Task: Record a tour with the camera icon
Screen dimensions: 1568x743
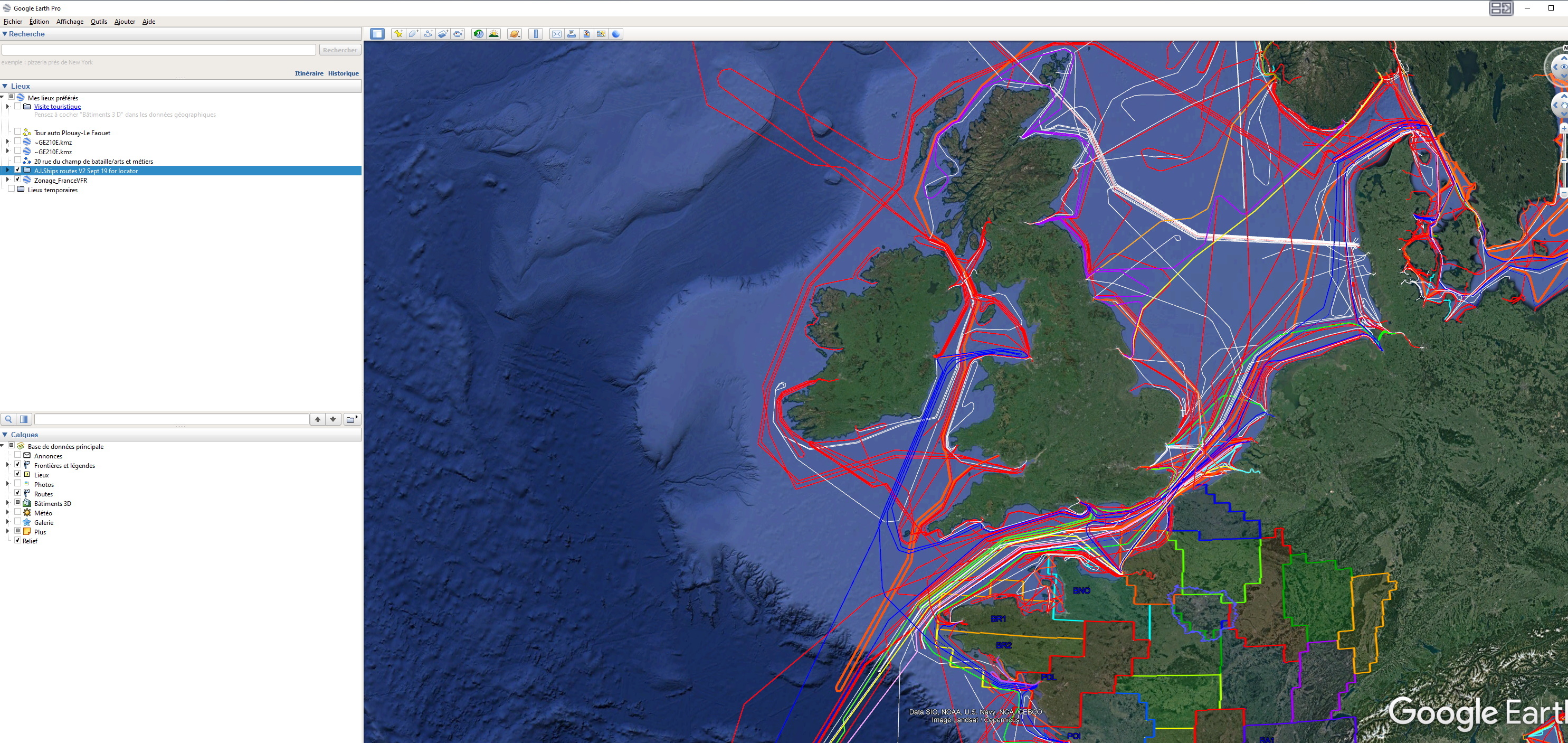Action: coord(458,34)
